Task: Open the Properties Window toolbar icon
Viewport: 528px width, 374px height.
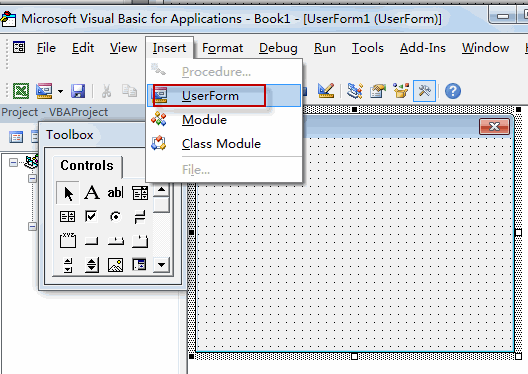Action: (x=378, y=91)
